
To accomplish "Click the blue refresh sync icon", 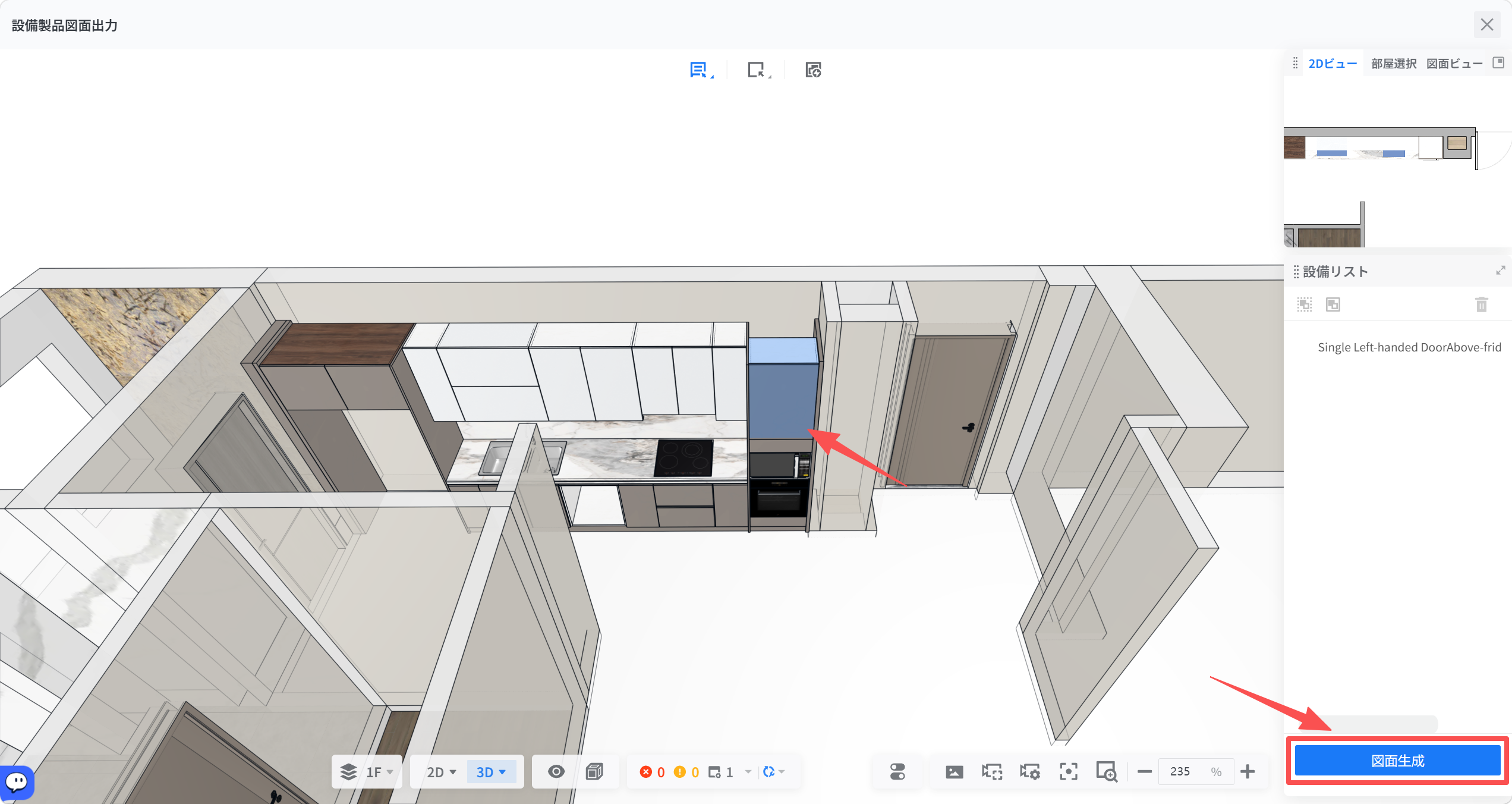I will coord(768,772).
